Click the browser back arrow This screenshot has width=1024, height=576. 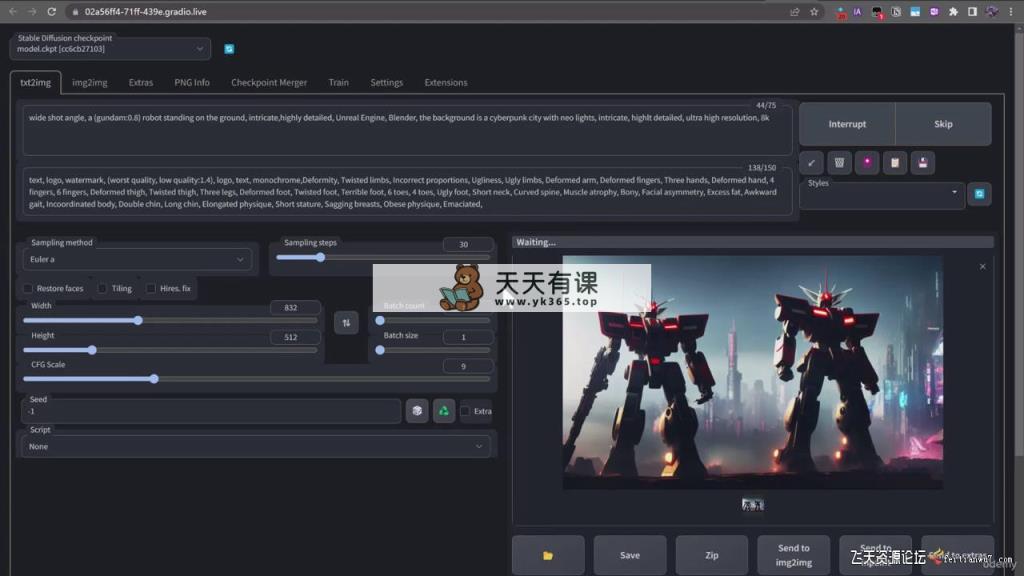point(13,12)
